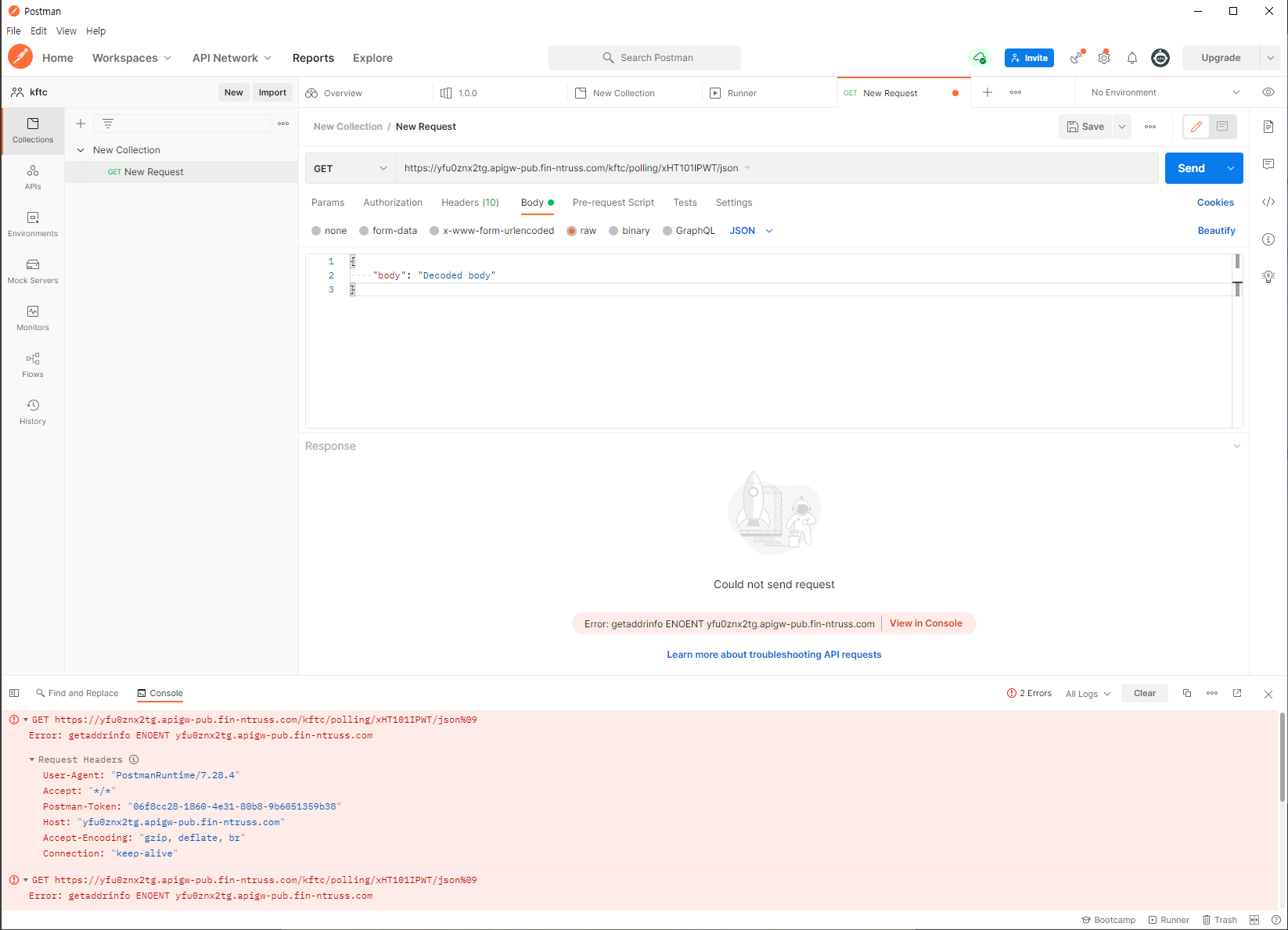
Task: Click the console vertical scrollbar
Action: (1282, 757)
